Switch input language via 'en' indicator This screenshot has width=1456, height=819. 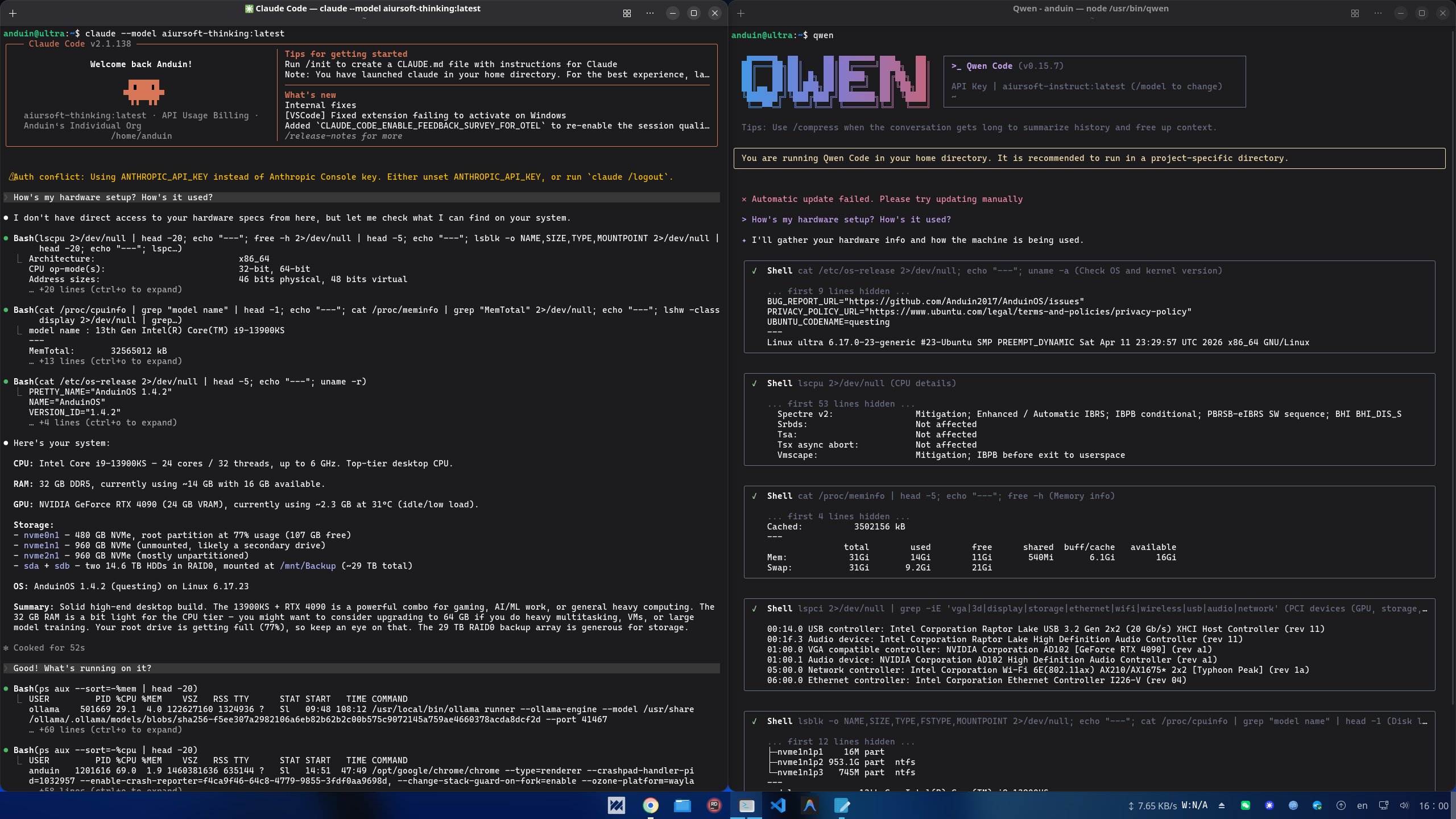tap(1362, 806)
